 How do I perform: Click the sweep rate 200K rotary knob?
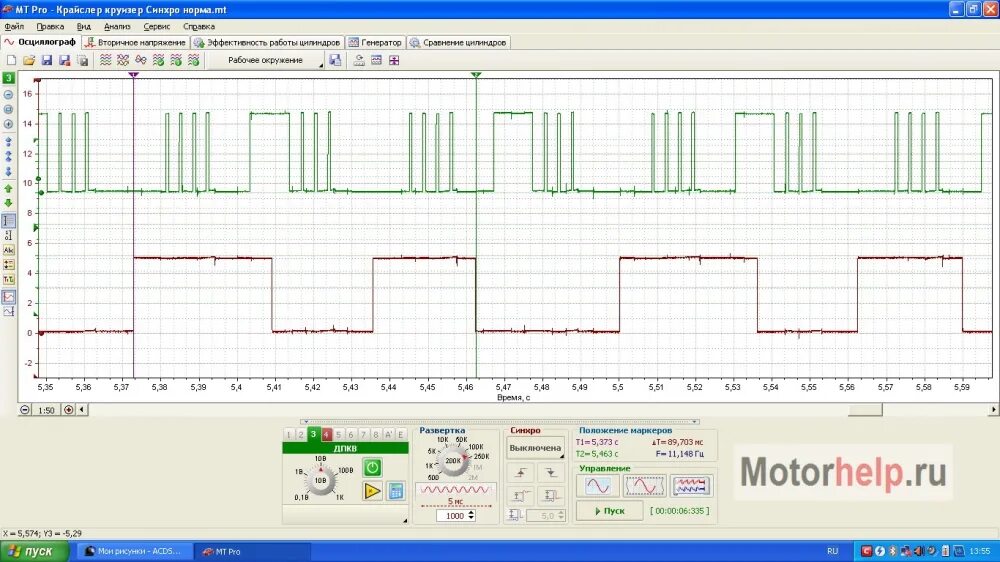pyautogui.click(x=453, y=461)
